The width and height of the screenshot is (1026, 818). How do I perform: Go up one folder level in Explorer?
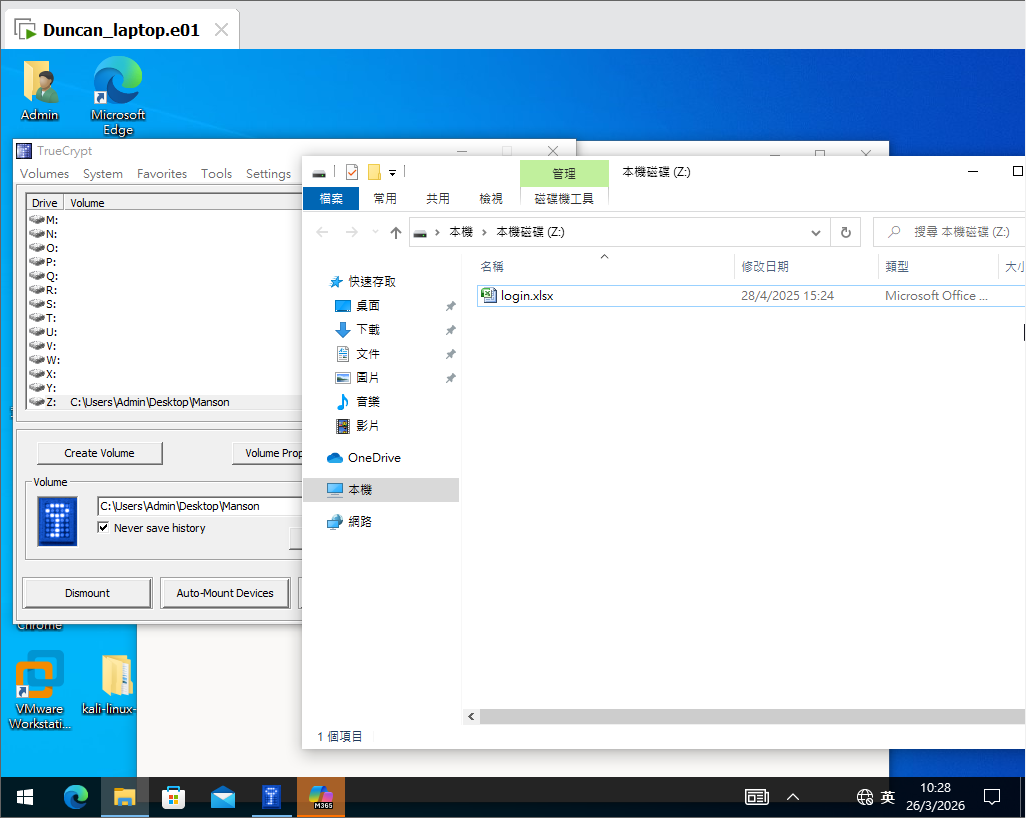click(395, 232)
